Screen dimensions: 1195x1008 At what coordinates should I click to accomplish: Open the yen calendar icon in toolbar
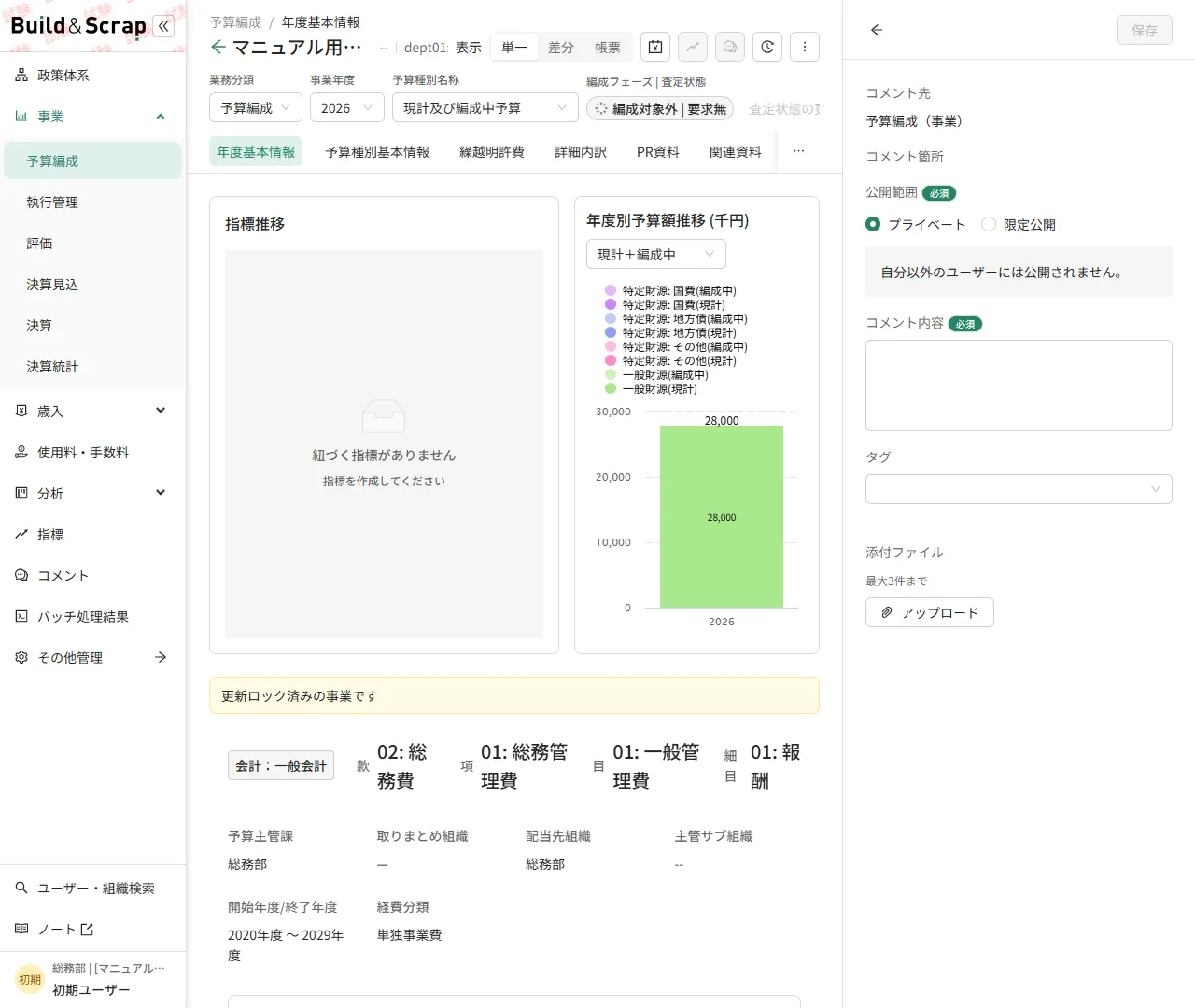pyautogui.click(x=655, y=47)
